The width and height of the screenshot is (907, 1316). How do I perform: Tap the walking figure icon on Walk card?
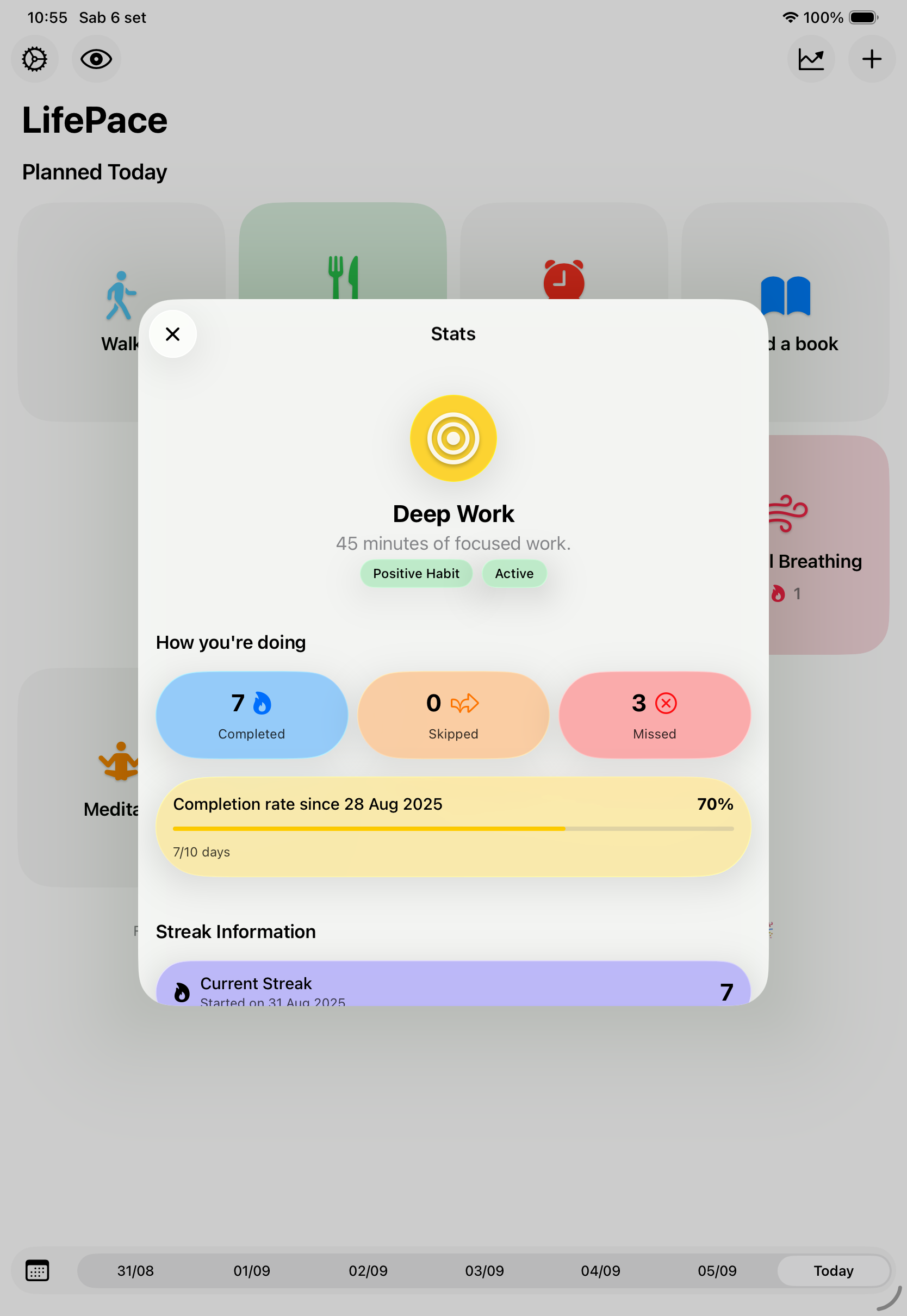click(121, 295)
